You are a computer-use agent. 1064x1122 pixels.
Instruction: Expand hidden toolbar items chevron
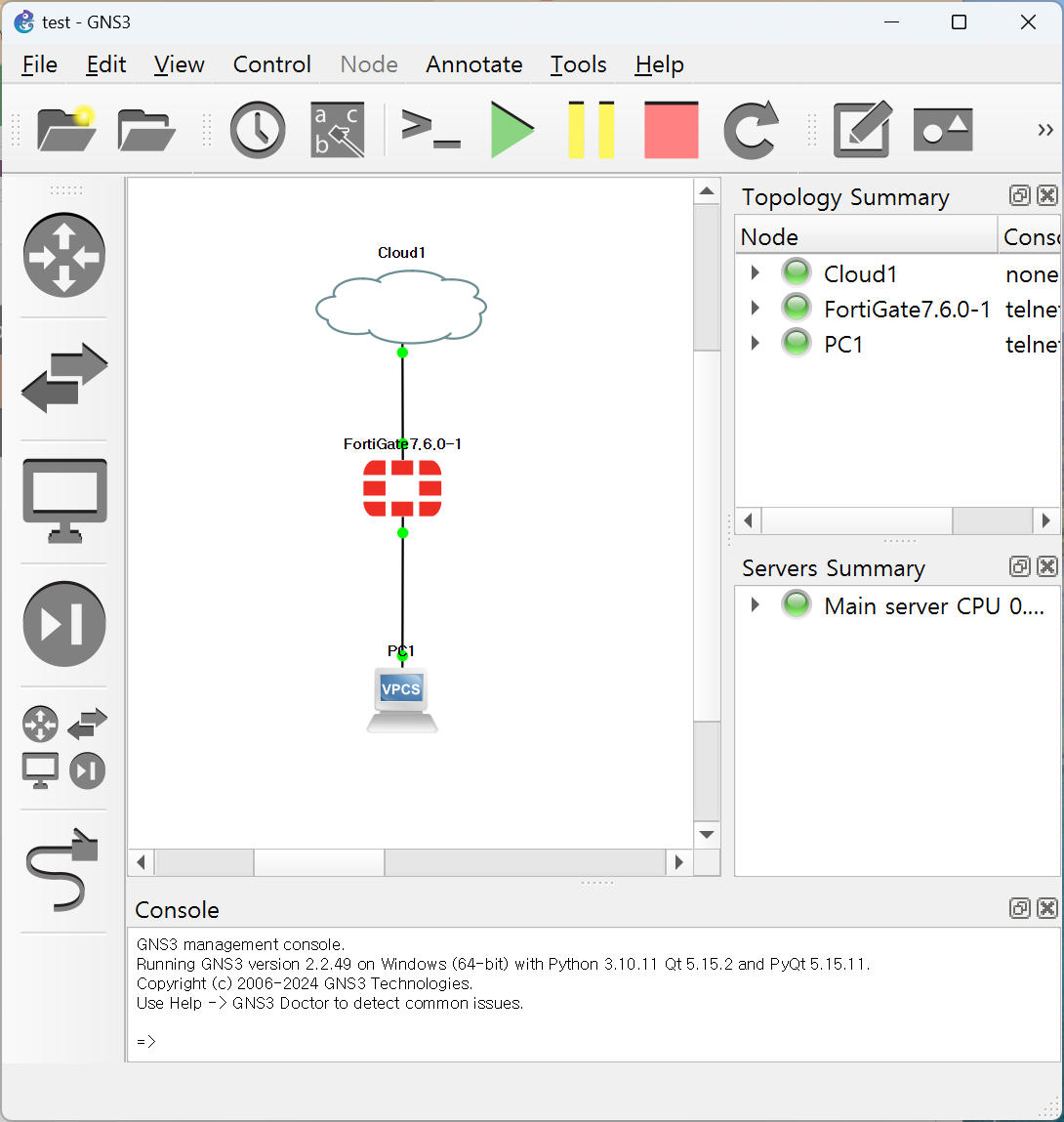1045,130
